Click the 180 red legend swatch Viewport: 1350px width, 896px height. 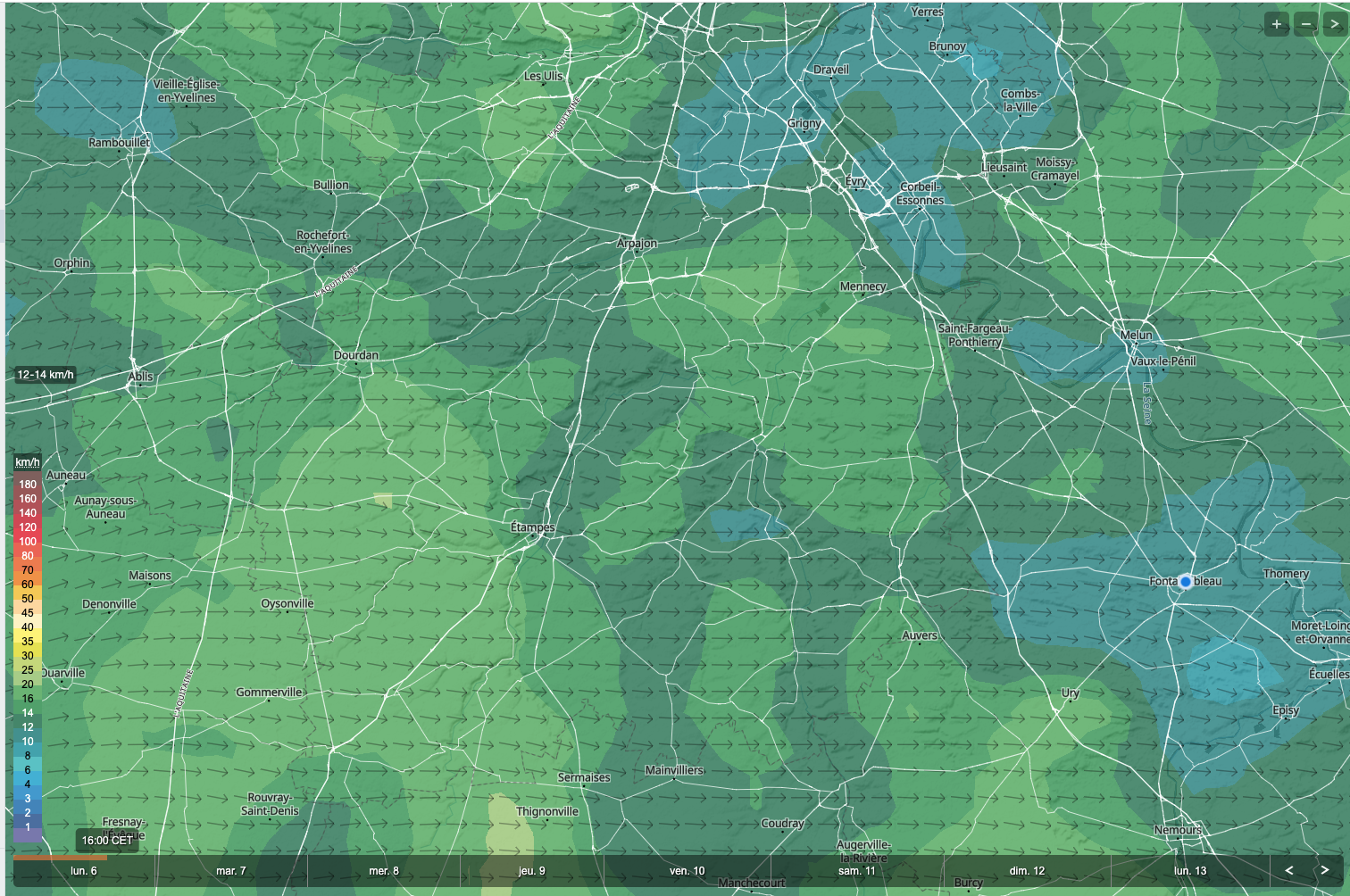coord(28,485)
